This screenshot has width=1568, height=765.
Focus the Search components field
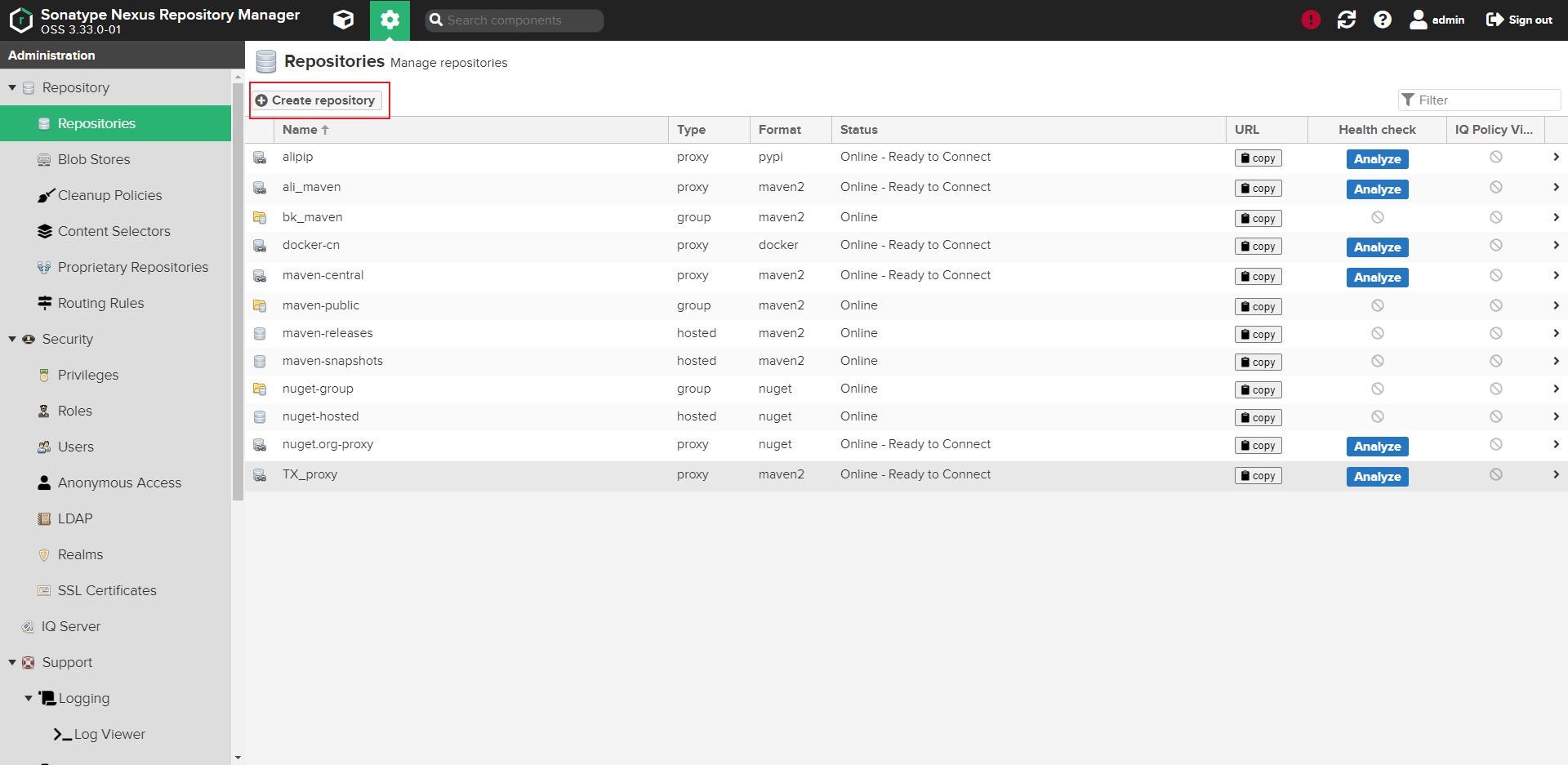point(514,20)
